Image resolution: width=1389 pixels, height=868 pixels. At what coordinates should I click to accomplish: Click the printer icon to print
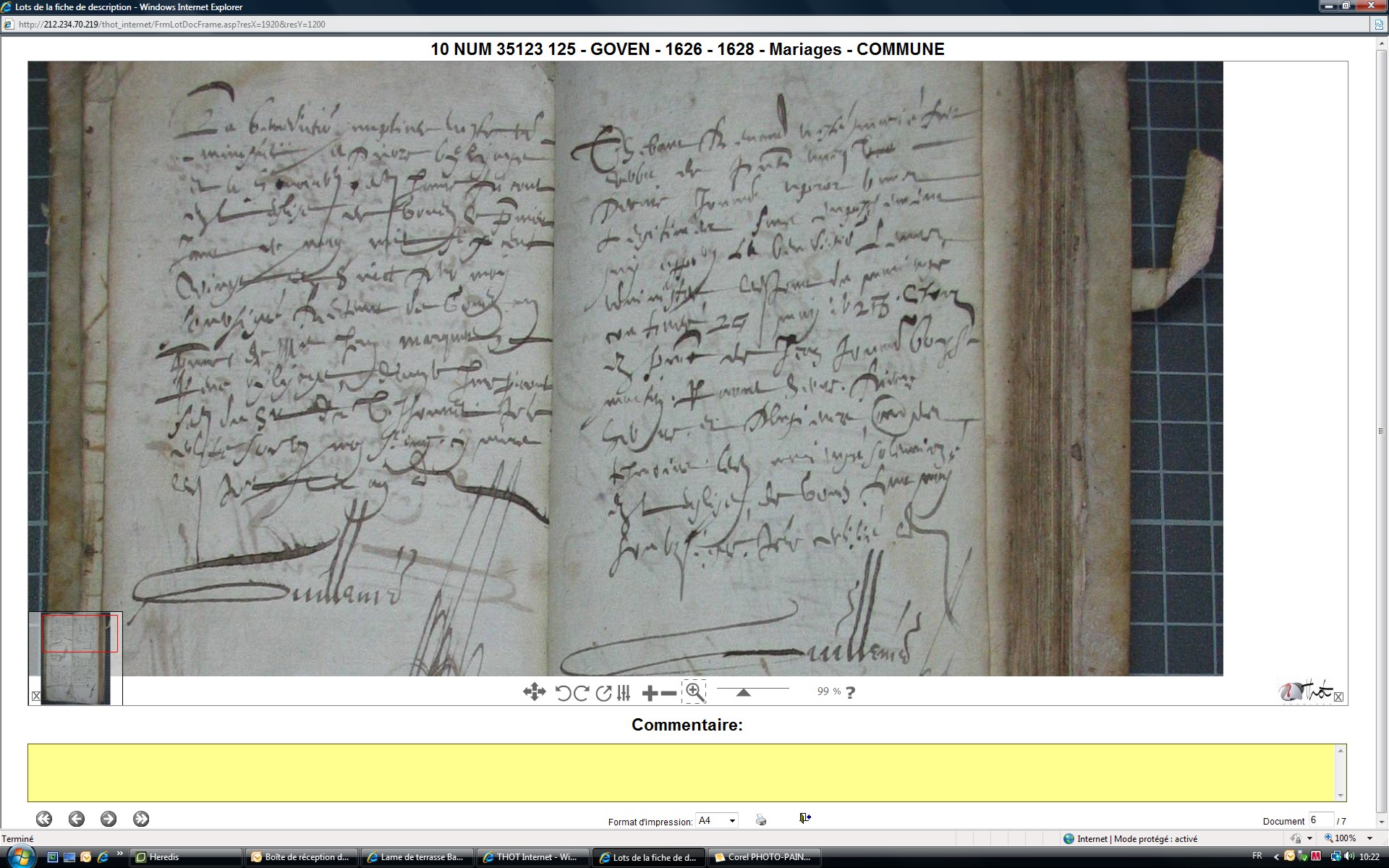(760, 820)
